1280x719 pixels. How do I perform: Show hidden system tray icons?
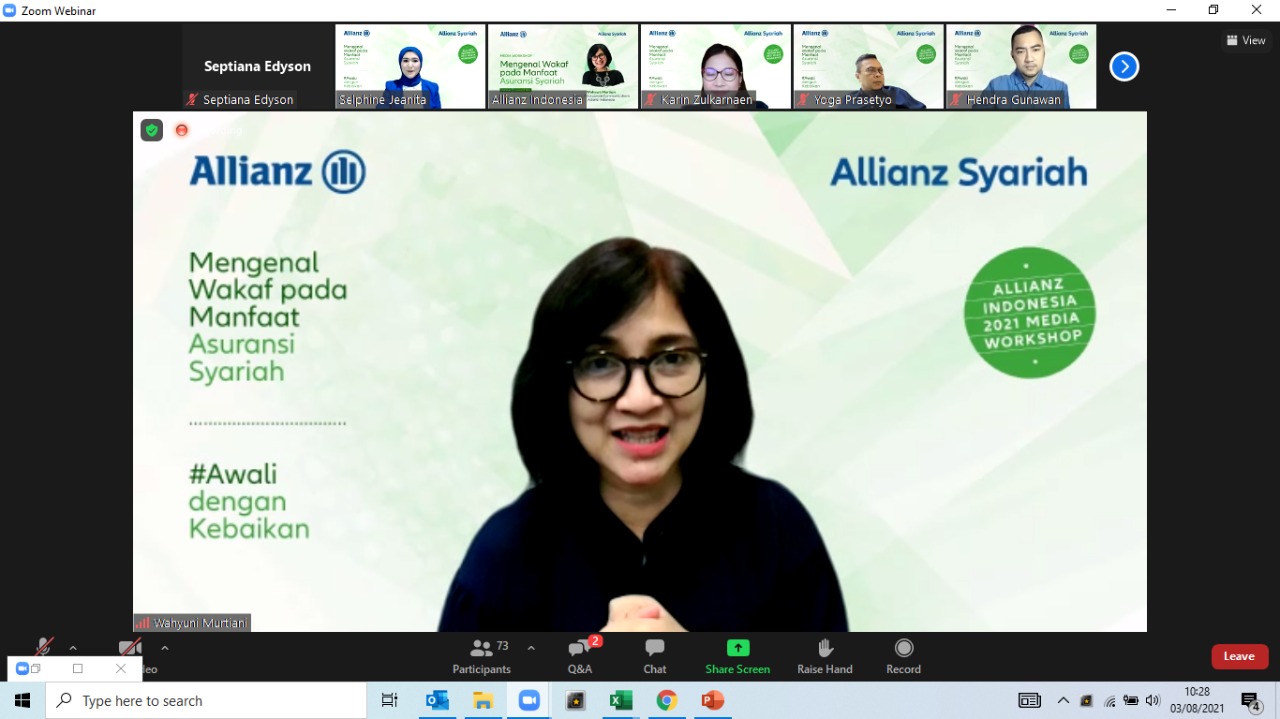click(x=1063, y=701)
